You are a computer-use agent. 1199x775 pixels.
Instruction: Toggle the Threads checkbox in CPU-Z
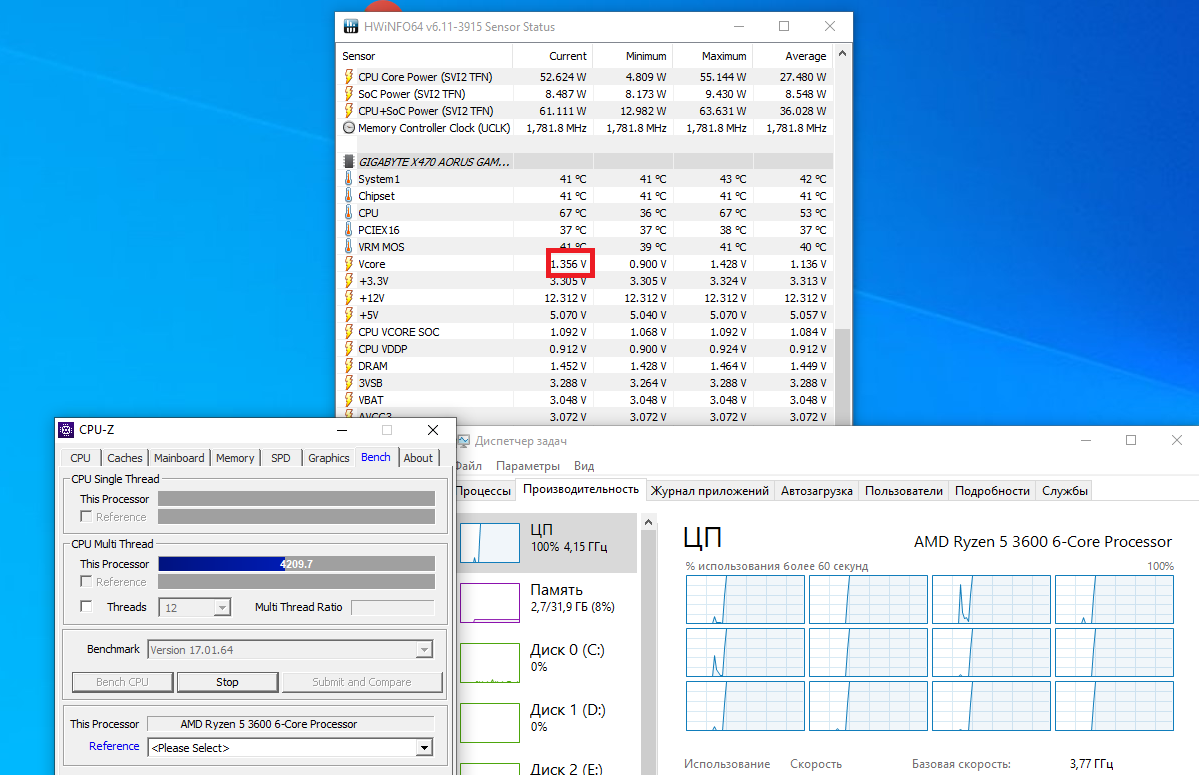click(86, 606)
